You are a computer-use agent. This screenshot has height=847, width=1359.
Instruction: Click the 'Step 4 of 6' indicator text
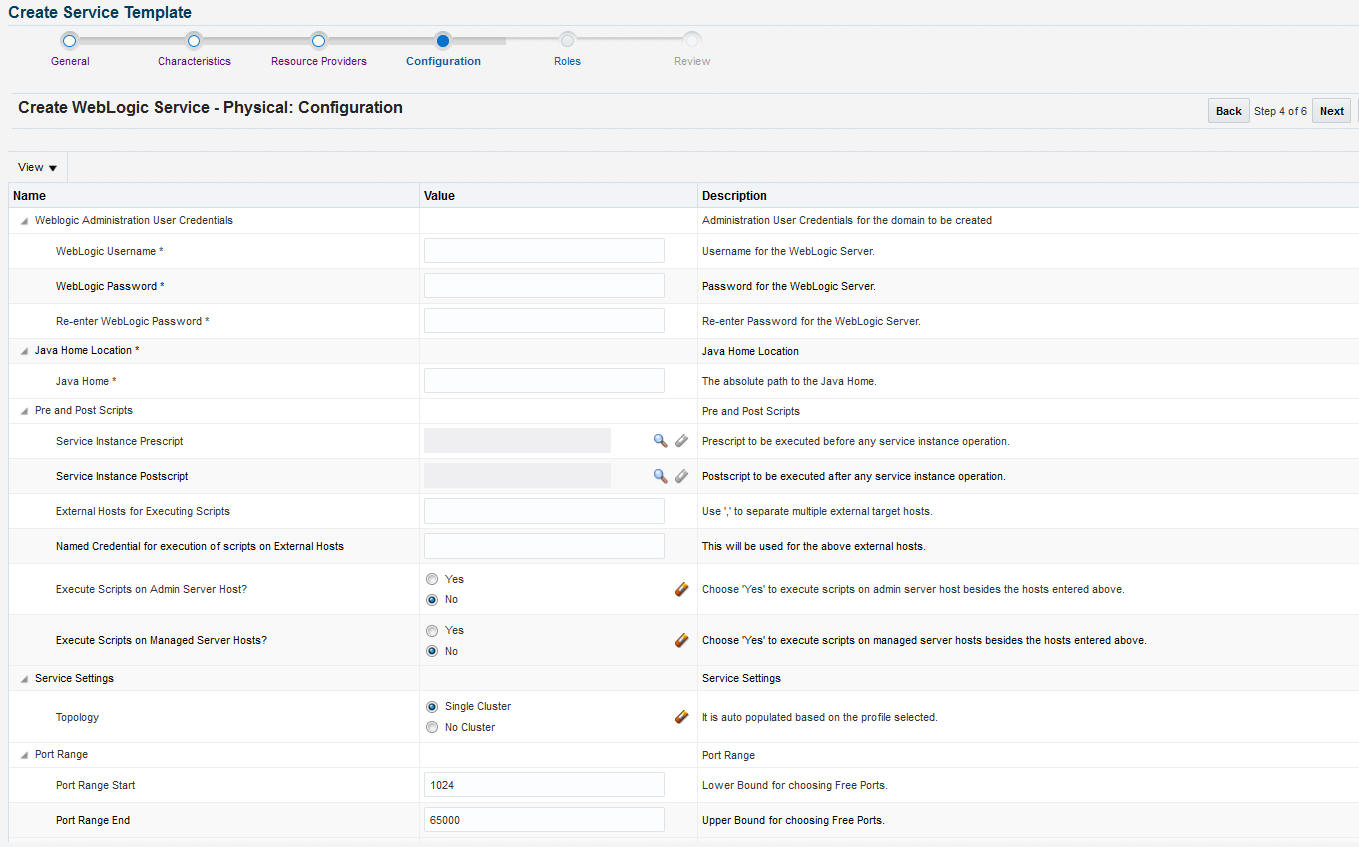(x=1280, y=111)
